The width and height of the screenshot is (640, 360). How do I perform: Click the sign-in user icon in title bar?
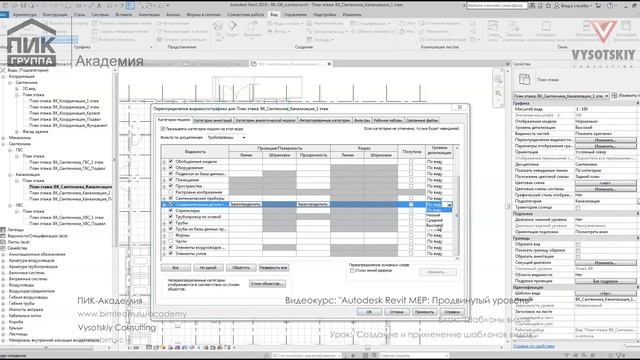point(557,6)
